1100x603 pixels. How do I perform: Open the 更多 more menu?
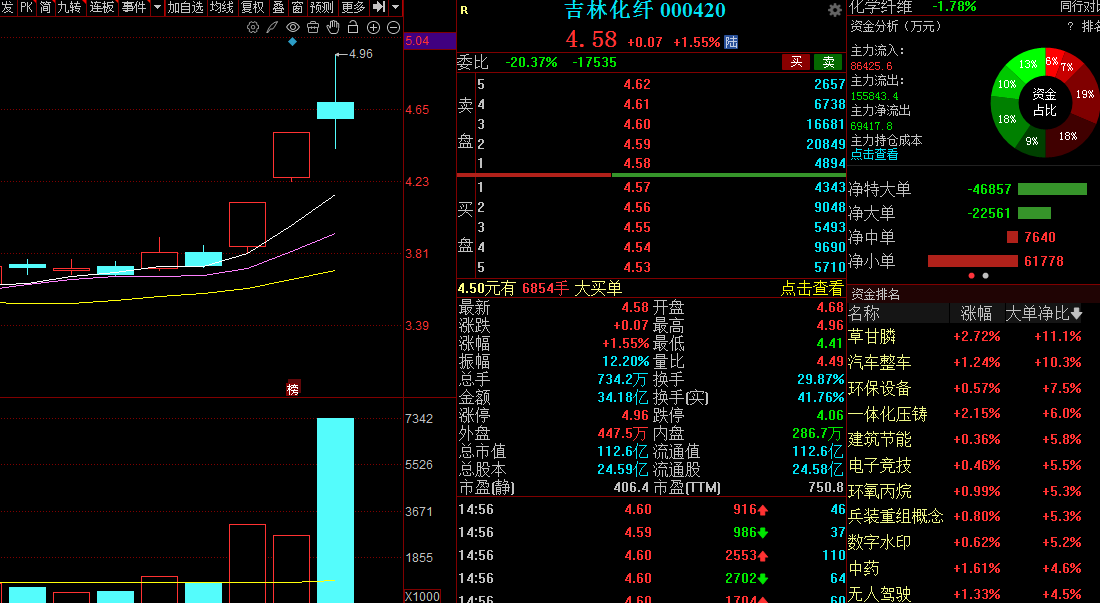[353, 7]
